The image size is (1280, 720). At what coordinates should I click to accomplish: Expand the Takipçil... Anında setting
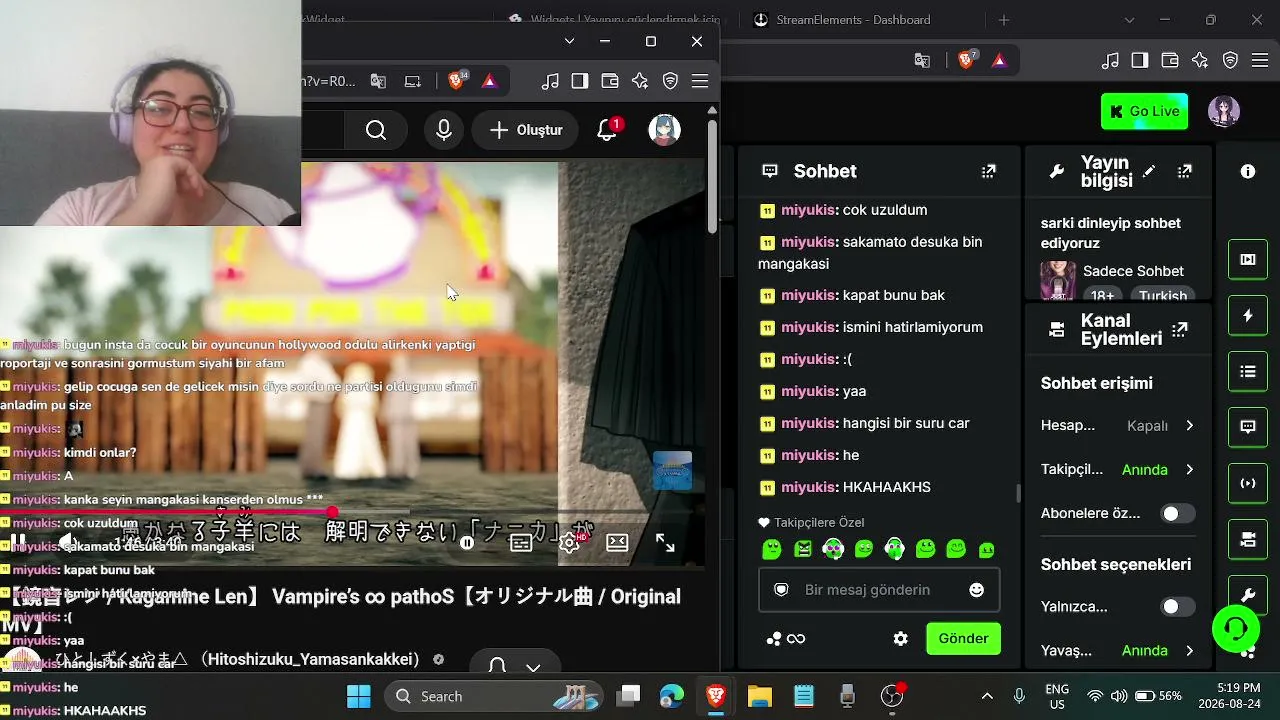pos(1118,470)
